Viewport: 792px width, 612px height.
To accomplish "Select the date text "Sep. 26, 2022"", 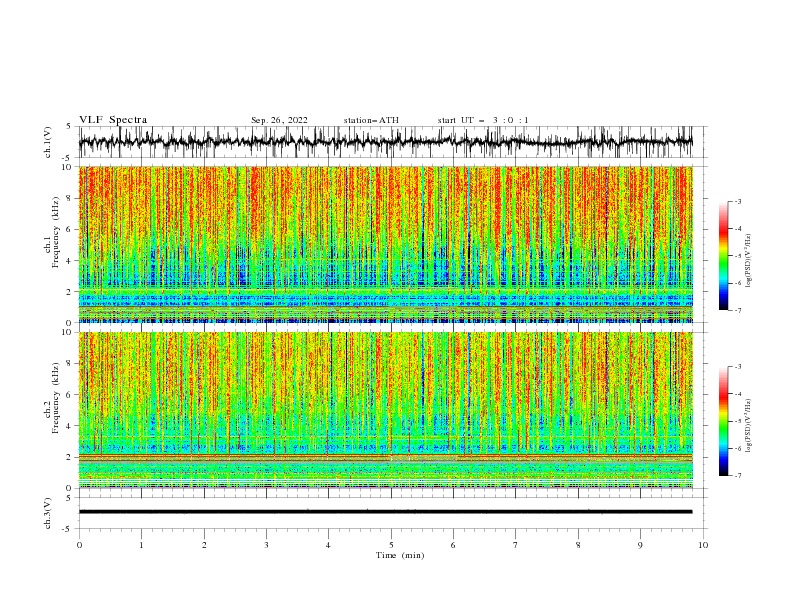I will click(x=279, y=120).
